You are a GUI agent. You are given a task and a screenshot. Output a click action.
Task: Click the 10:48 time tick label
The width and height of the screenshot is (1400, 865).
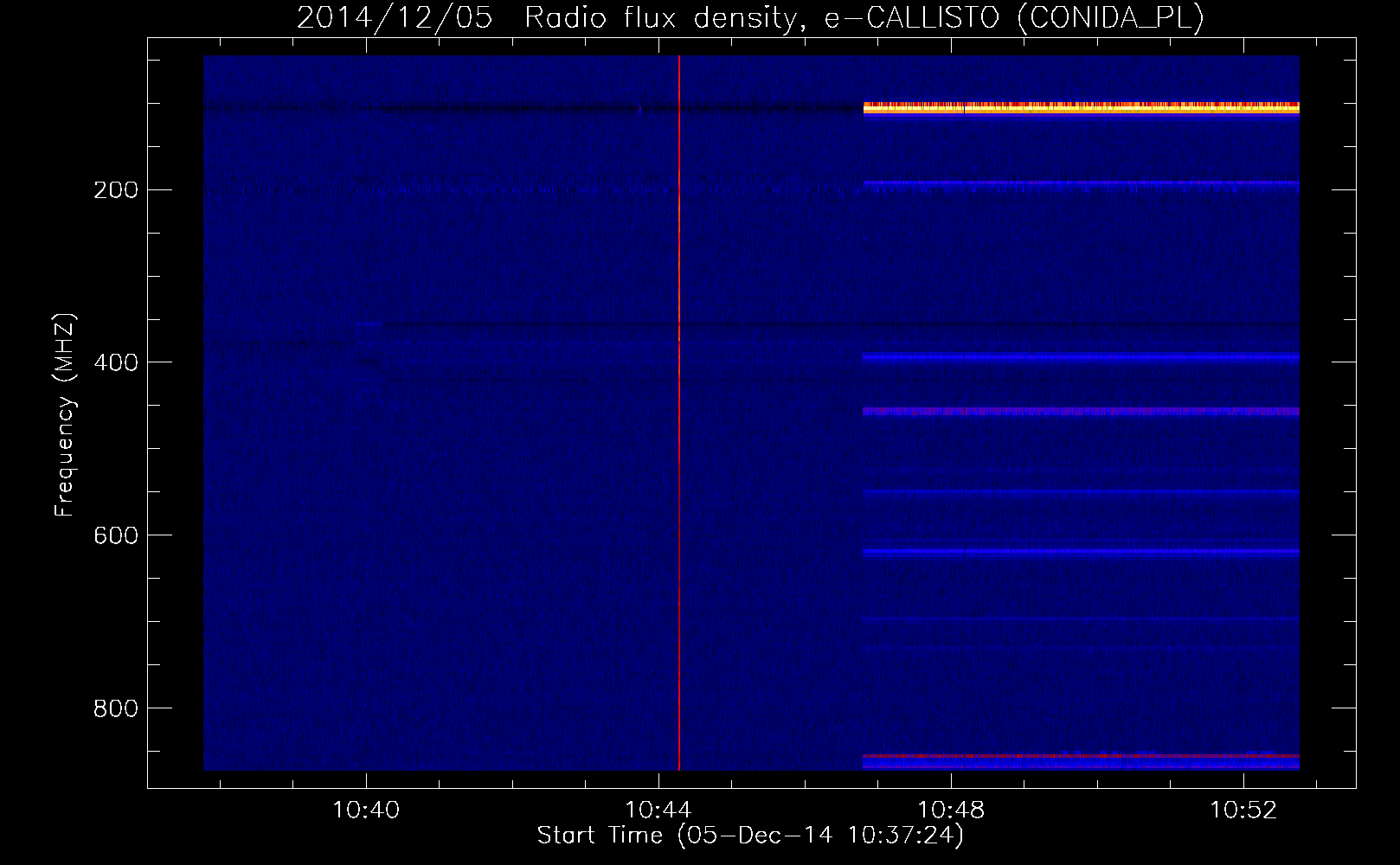(951, 811)
